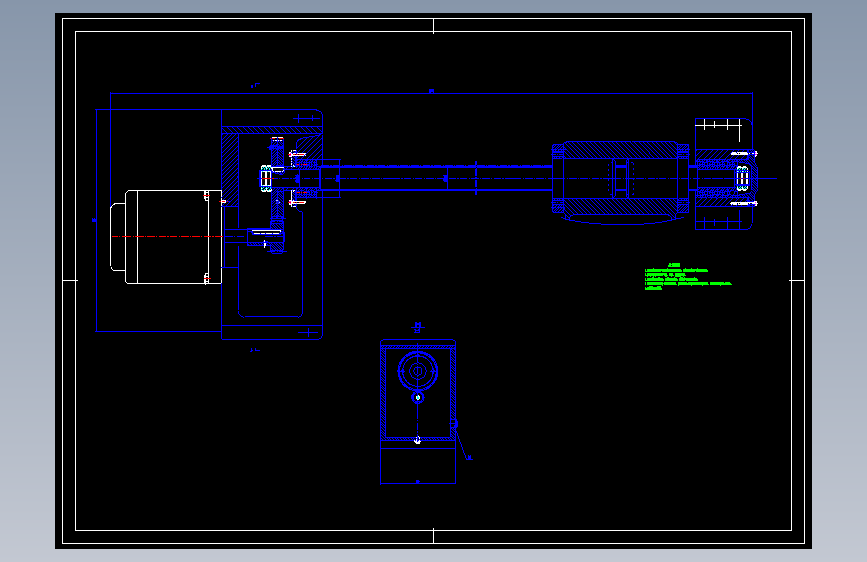The image size is (867, 562).
Task: Select the leader callout beside the section view
Action: (462, 445)
